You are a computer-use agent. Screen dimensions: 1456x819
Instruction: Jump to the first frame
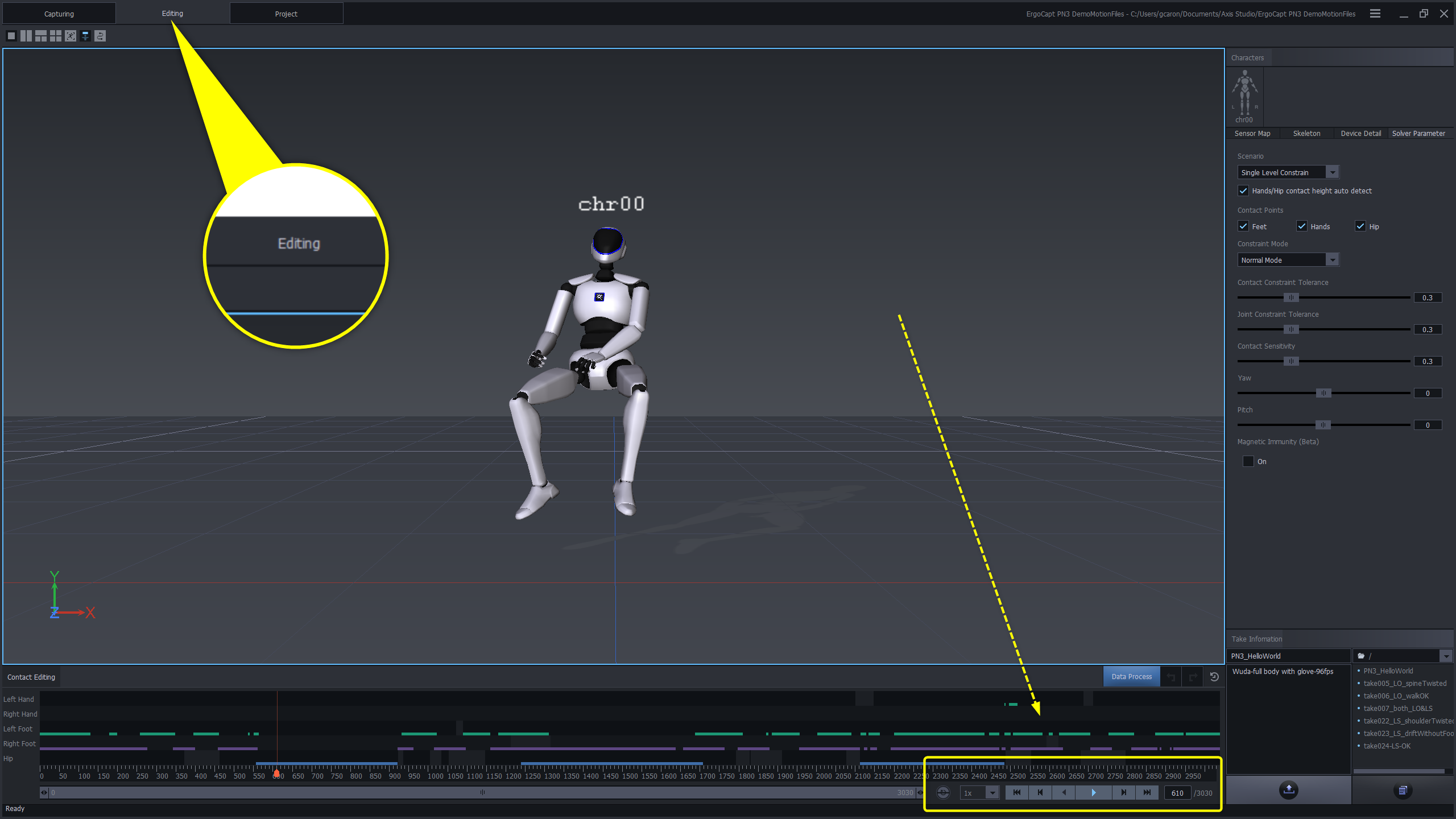click(1017, 793)
